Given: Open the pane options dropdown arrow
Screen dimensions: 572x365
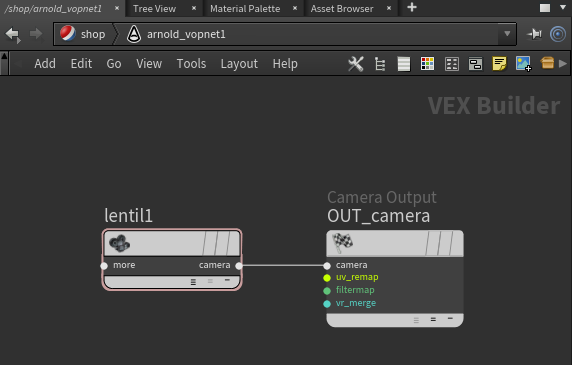Looking at the screenshot, I should [x=563, y=7].
